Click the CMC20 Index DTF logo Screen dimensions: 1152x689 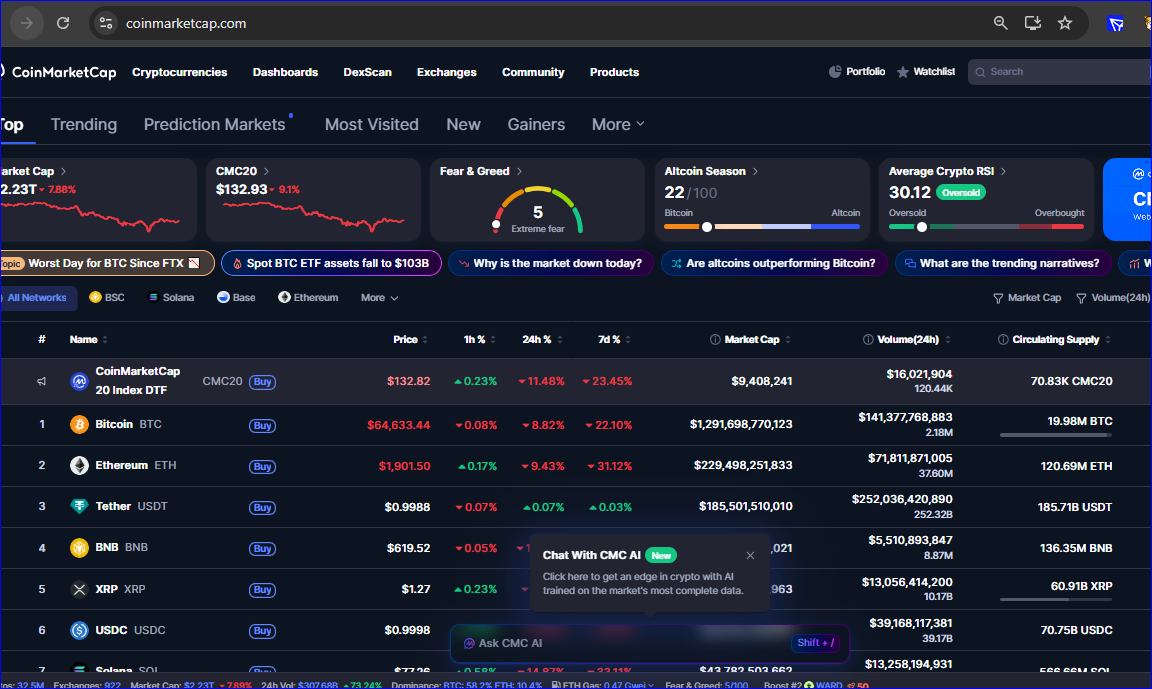pyautogui.click(x=79, y=381)
